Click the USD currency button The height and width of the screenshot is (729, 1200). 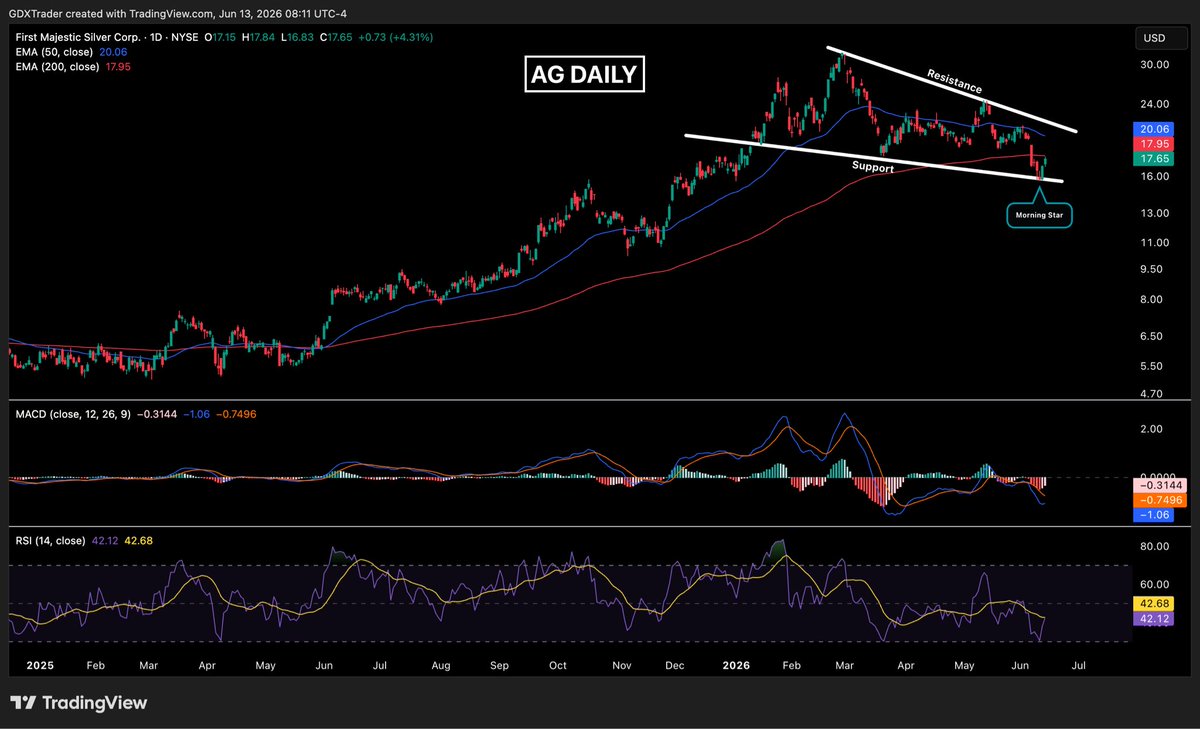pos(1160,39)
